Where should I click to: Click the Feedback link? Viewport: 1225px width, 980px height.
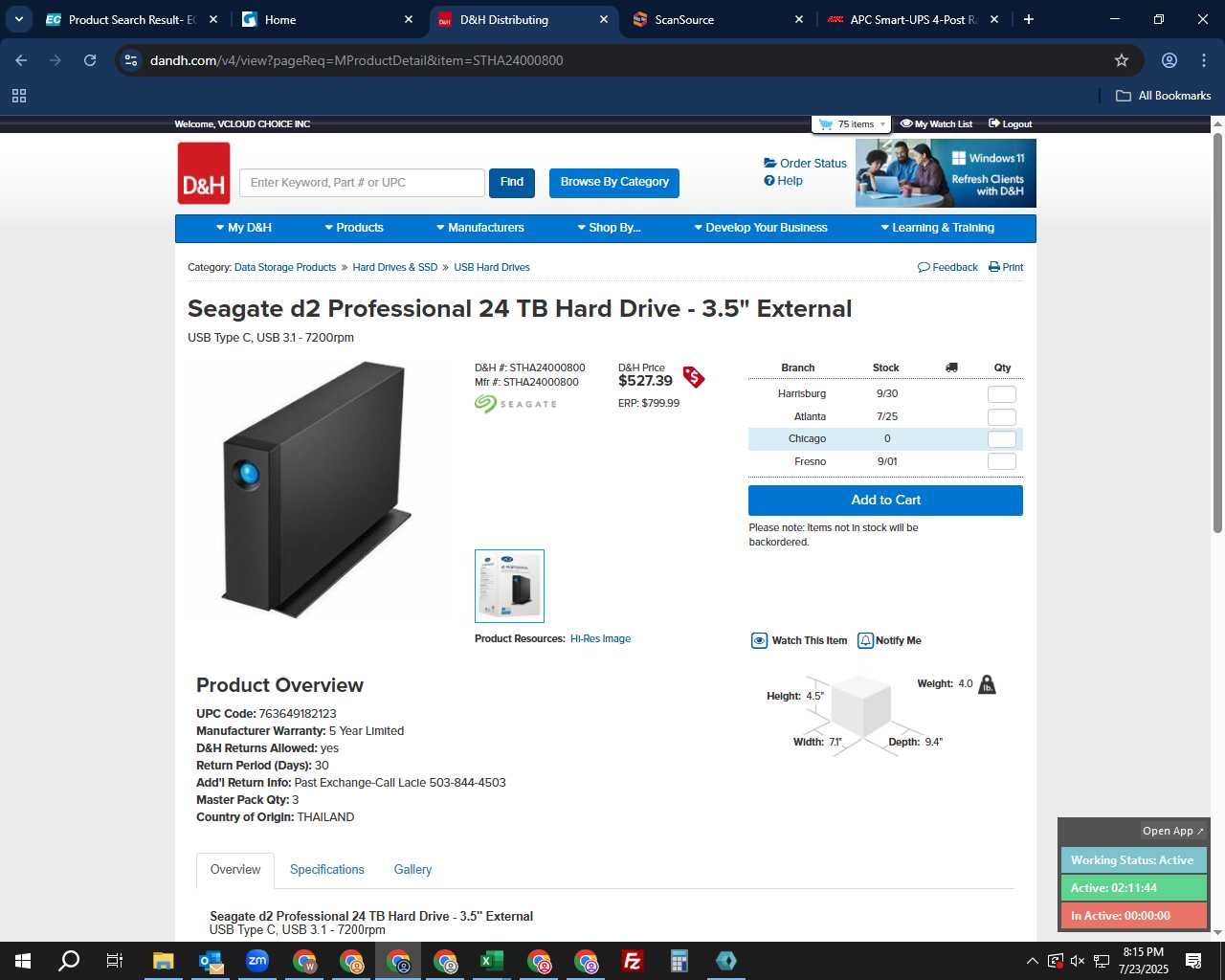coord(947,268)
